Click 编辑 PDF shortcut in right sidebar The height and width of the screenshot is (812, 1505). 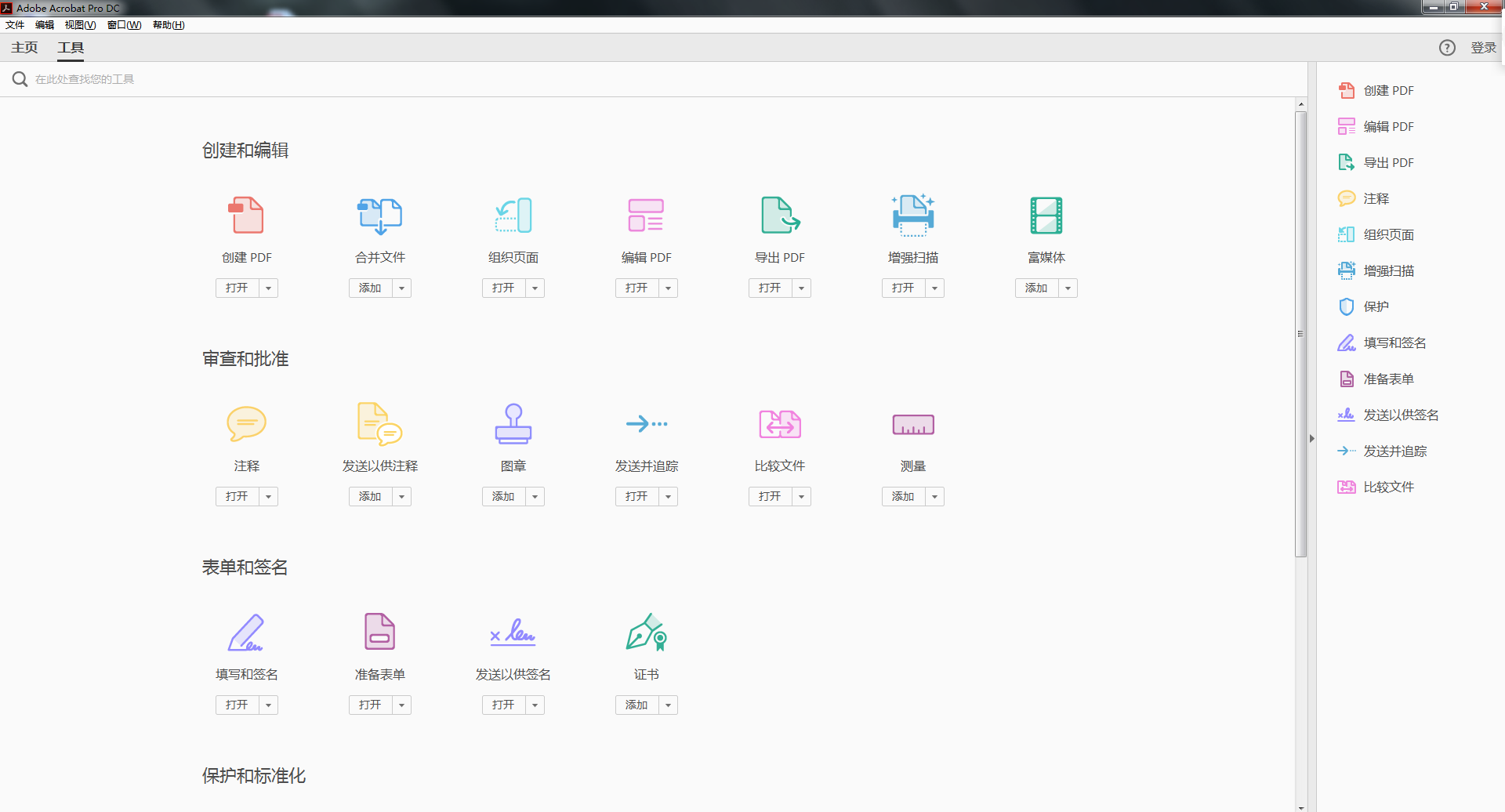click(x=1376, y=126)
